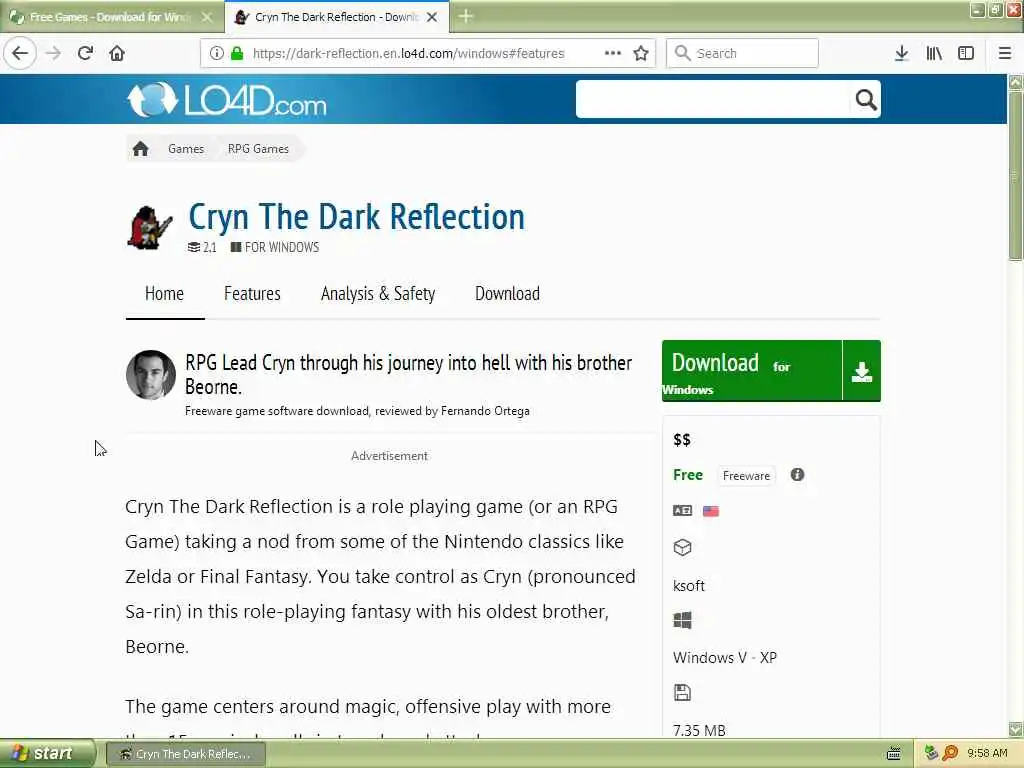This screenshot has height=768, width=1024.
Task: Show site information icon in address bar
Action: point(217,54)
